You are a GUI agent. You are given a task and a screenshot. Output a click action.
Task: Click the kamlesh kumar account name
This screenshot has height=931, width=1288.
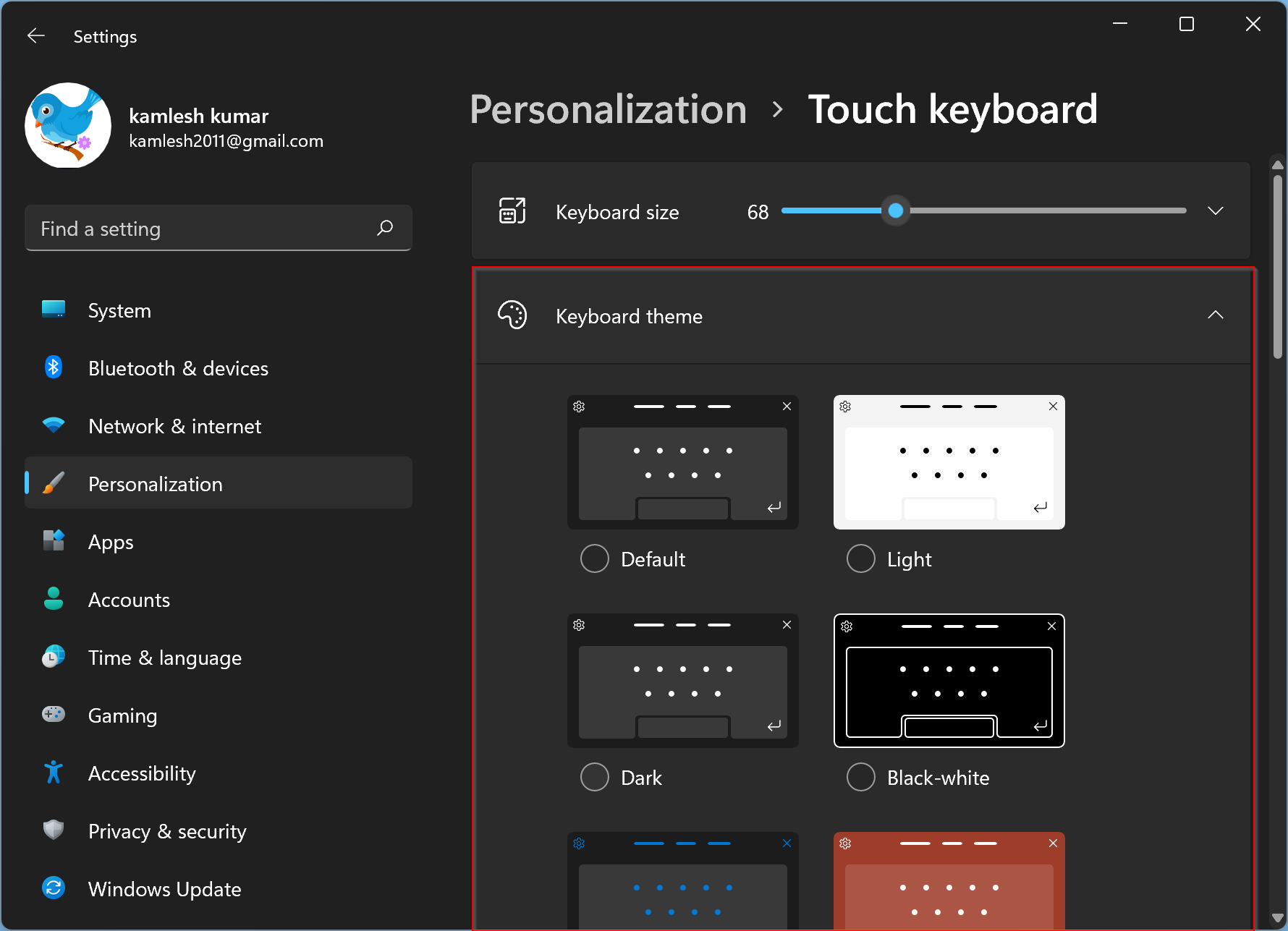click(x=199, y=116)
